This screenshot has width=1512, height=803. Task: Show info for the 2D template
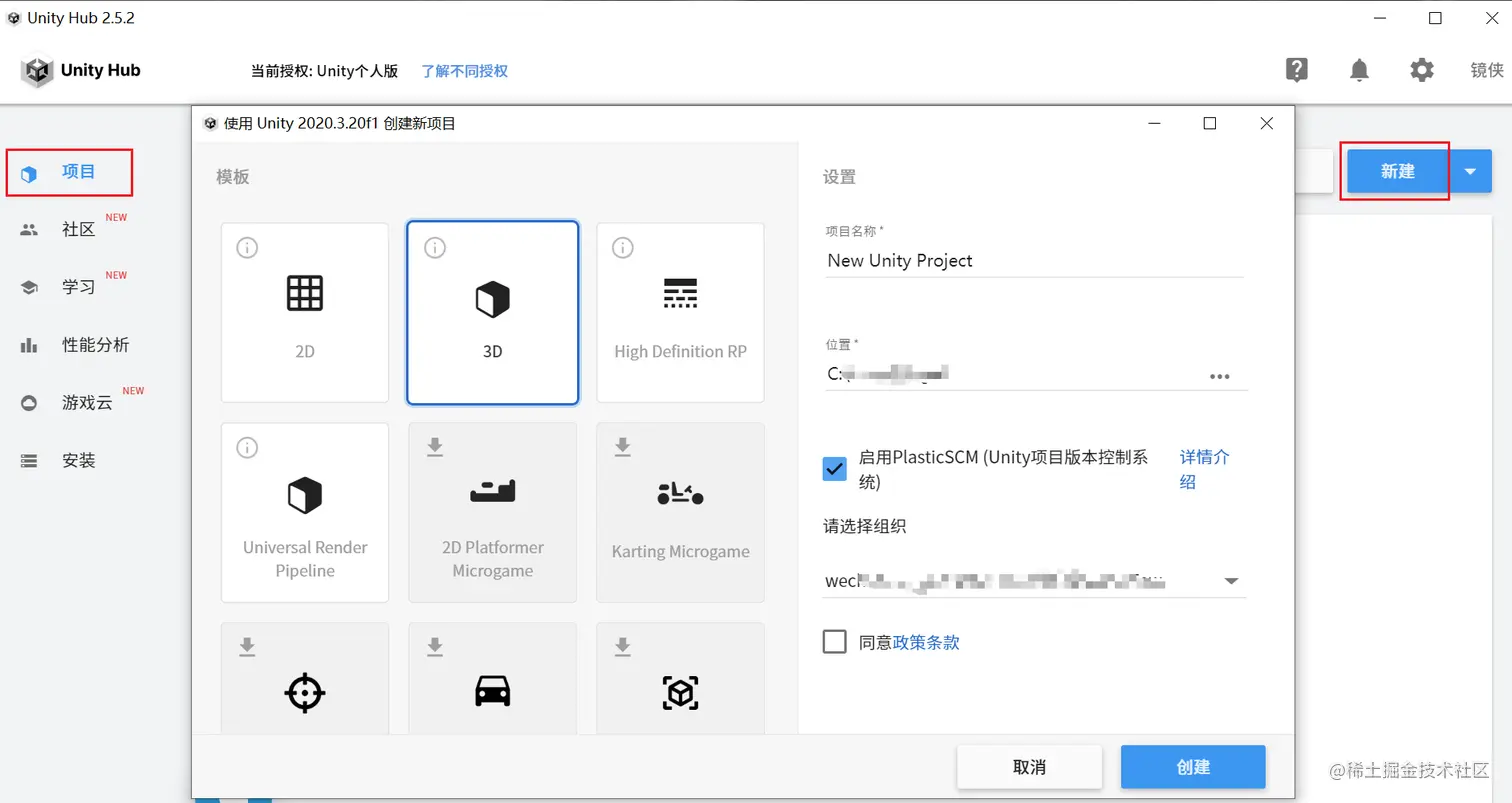(247, 247)
